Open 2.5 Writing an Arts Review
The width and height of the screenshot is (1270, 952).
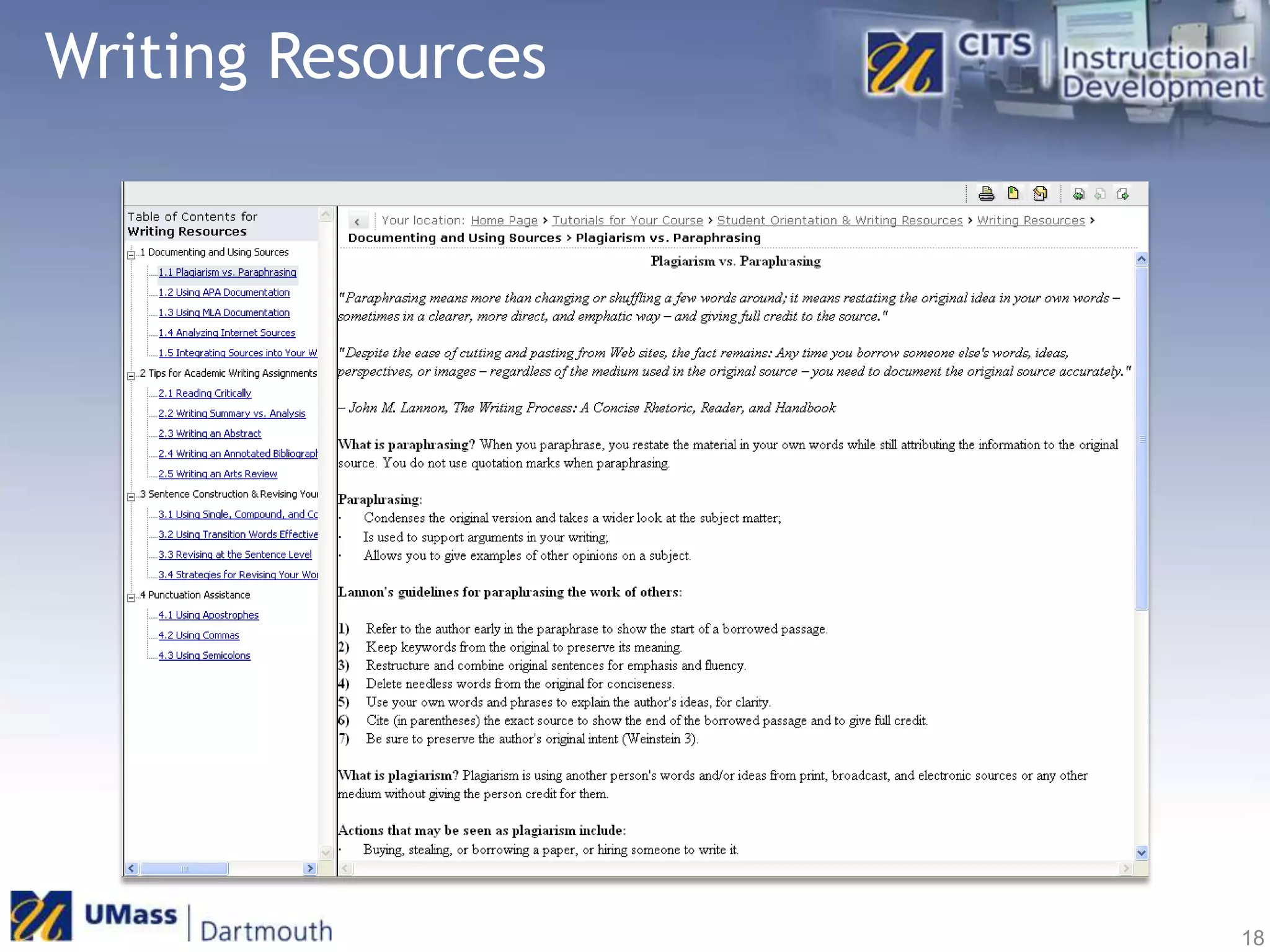tap(218, 474)
